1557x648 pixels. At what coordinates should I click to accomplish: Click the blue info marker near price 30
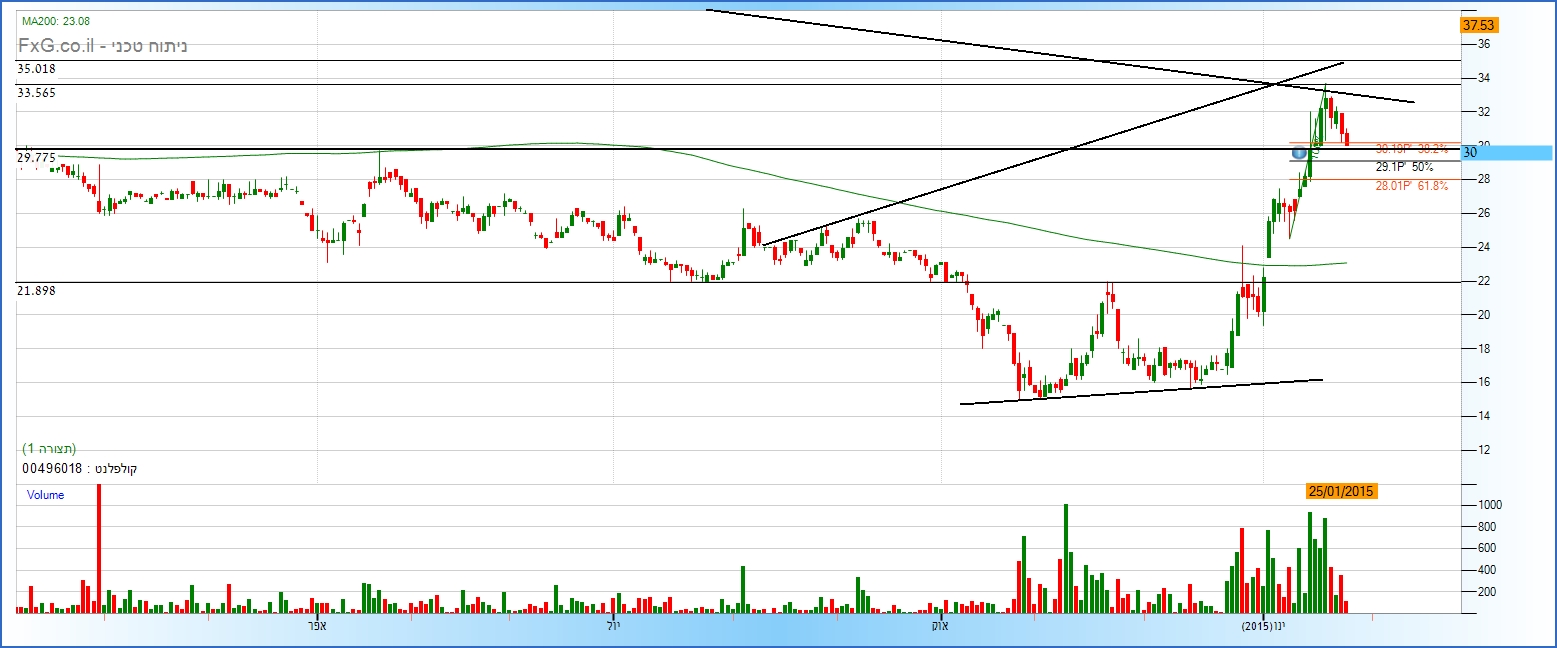point(1299,153)
